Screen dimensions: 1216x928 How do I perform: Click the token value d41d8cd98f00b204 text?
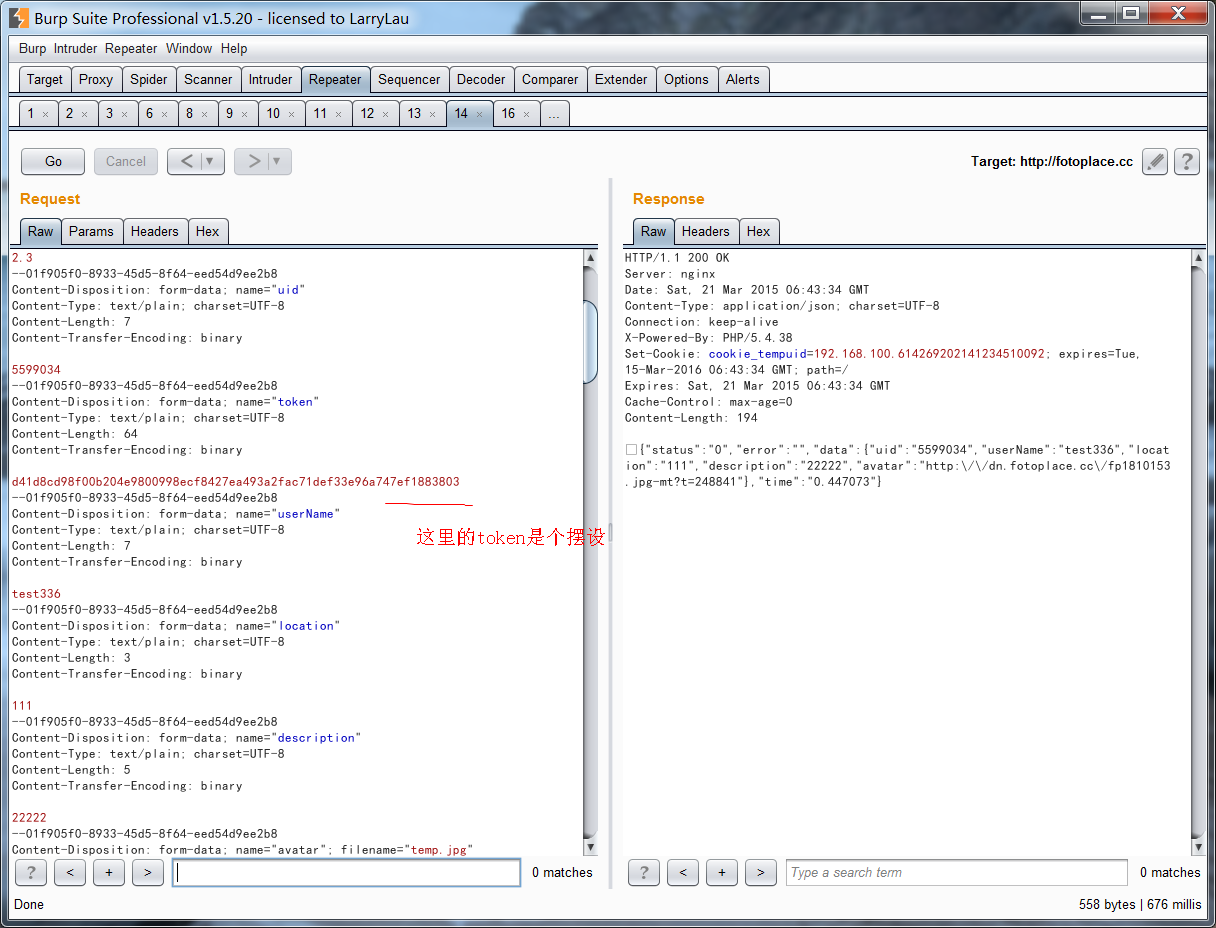(236, 482)
